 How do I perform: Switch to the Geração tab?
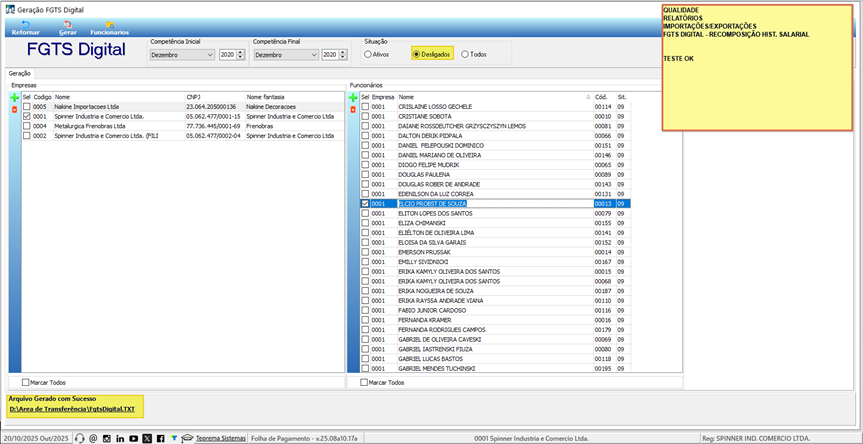tap(20, 73)
